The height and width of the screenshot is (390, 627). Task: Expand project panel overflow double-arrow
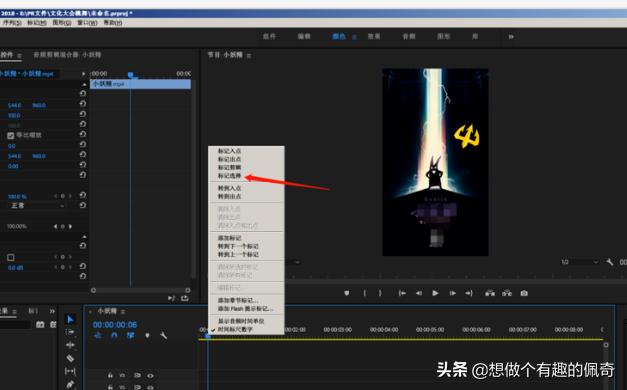pos(52,311)
